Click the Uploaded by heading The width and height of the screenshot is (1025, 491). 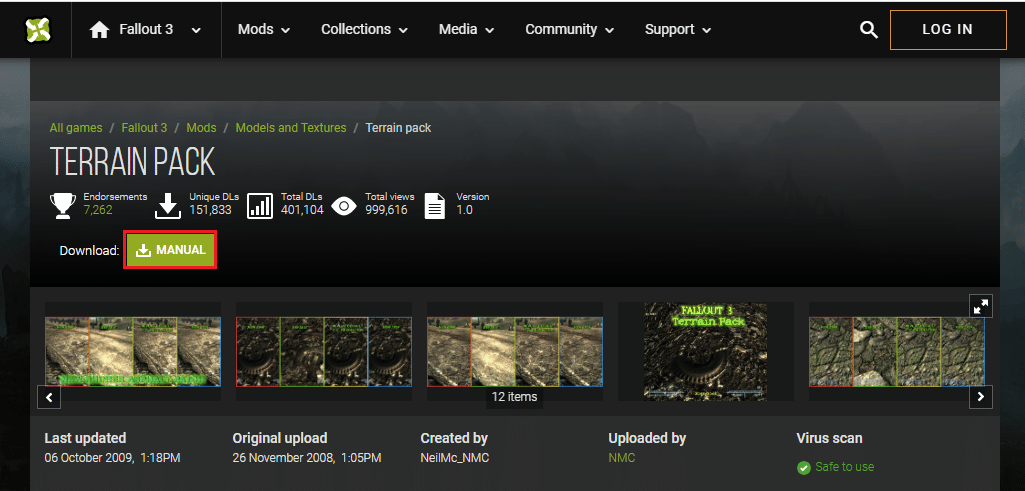647,438
